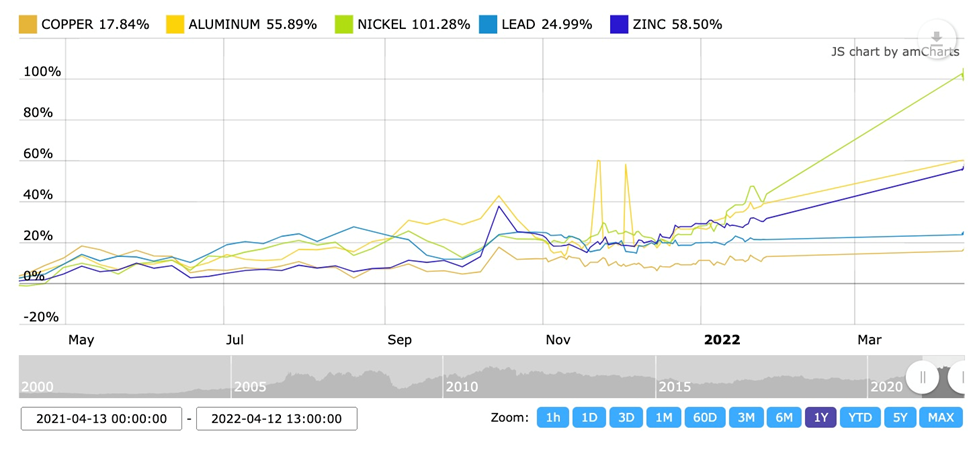Choose the 3M zoom button

[746, 418]
